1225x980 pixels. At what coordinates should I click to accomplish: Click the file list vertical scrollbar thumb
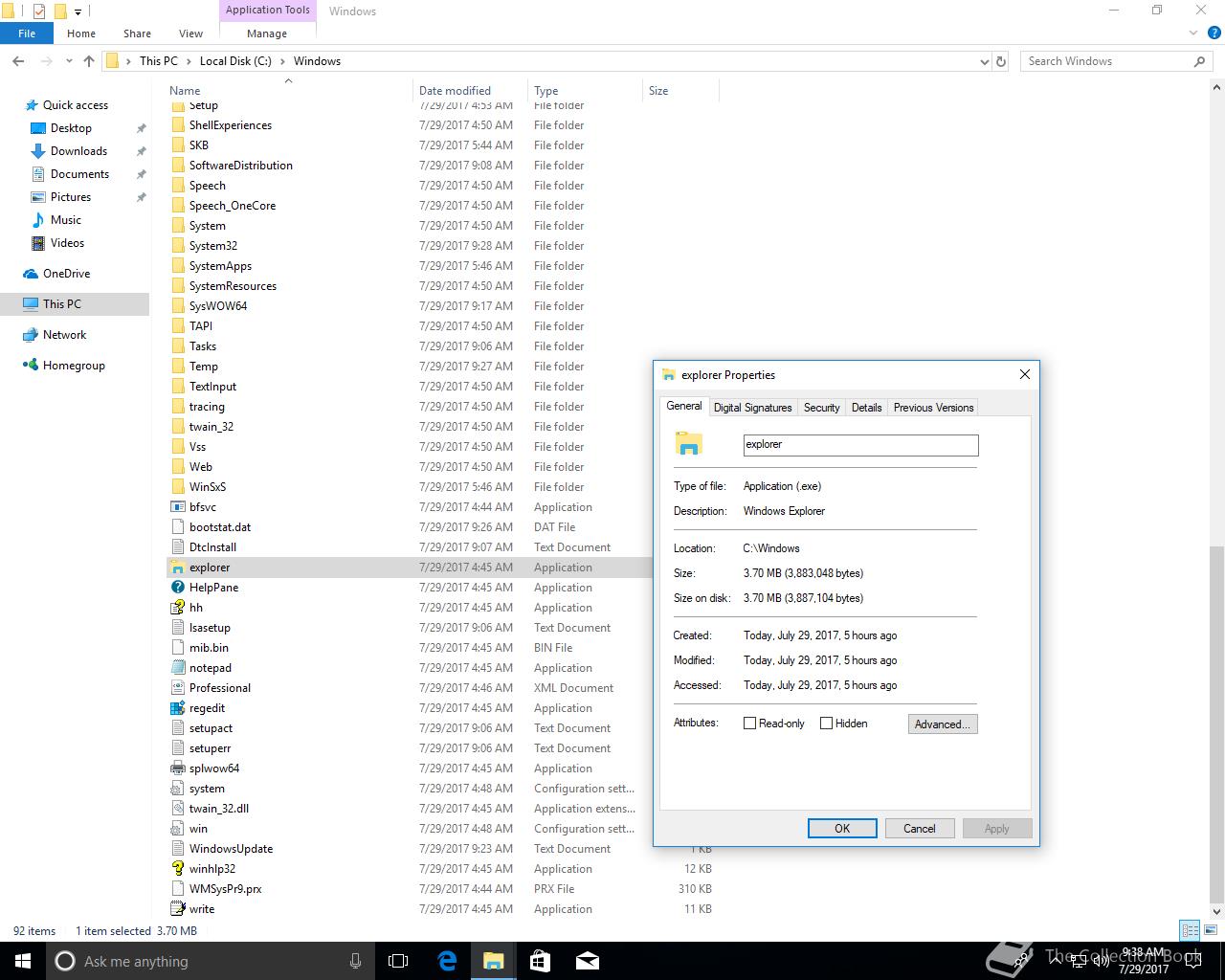(x=1217, y=724)
